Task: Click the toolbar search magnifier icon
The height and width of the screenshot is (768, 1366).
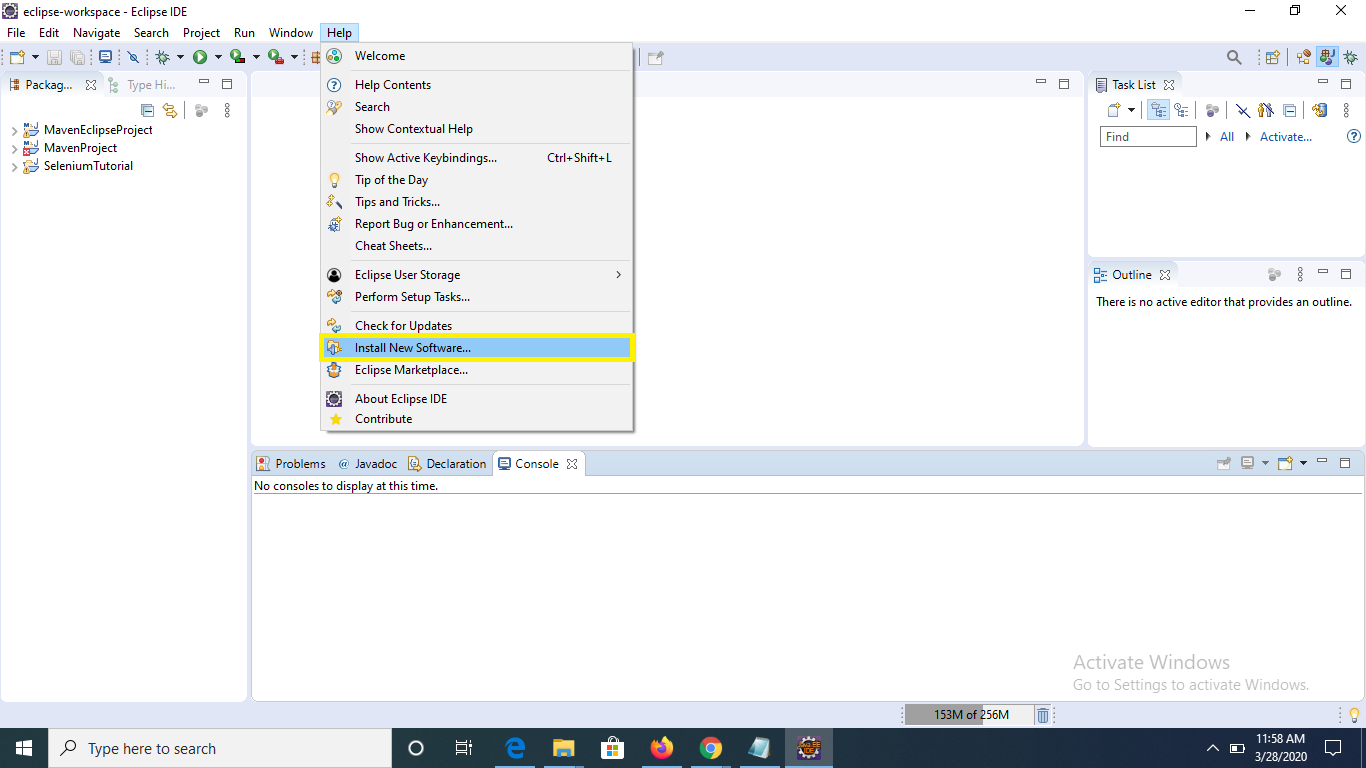Action: (1234, 58)
